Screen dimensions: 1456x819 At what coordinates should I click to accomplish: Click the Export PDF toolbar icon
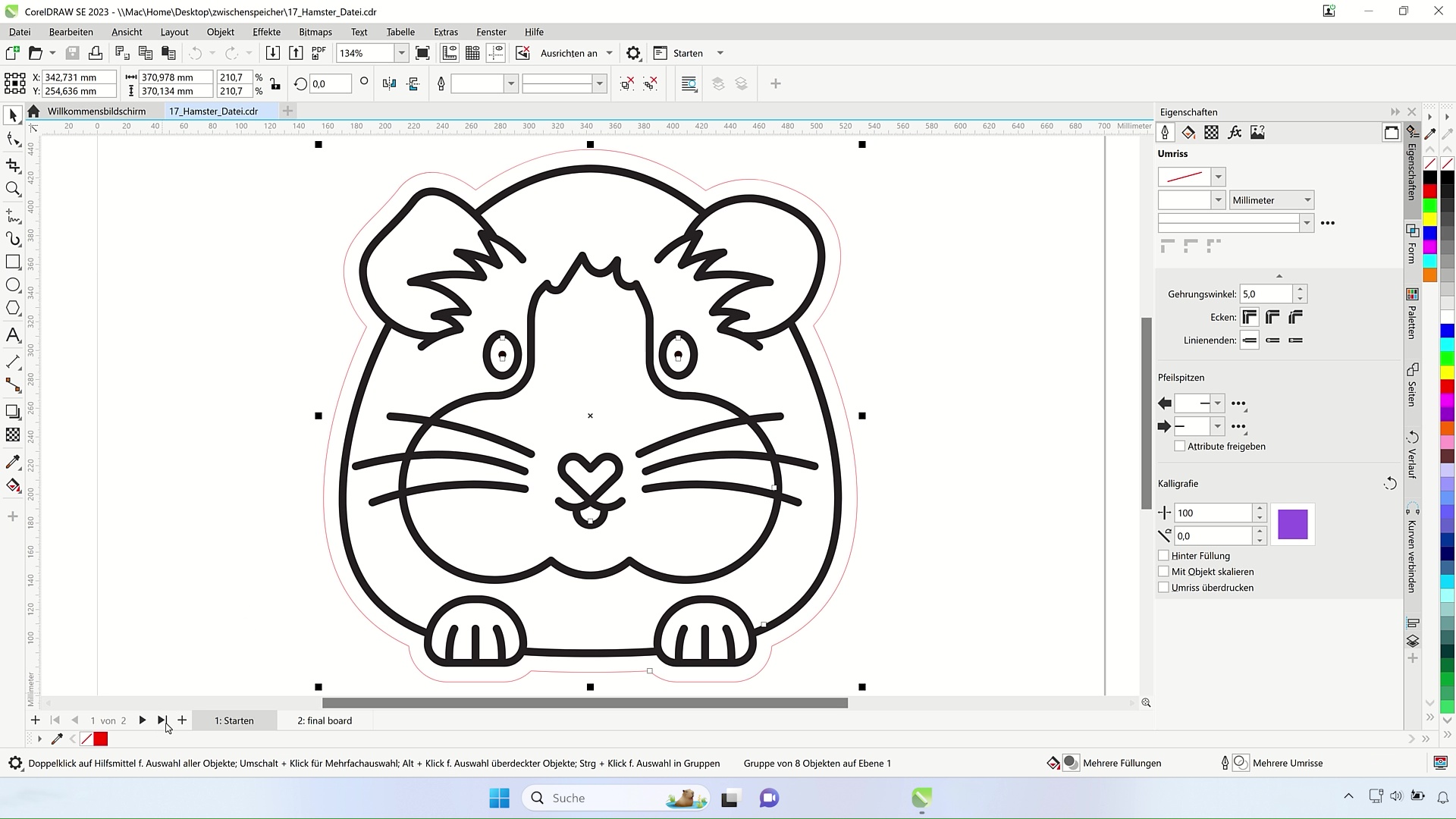(318, 53)
